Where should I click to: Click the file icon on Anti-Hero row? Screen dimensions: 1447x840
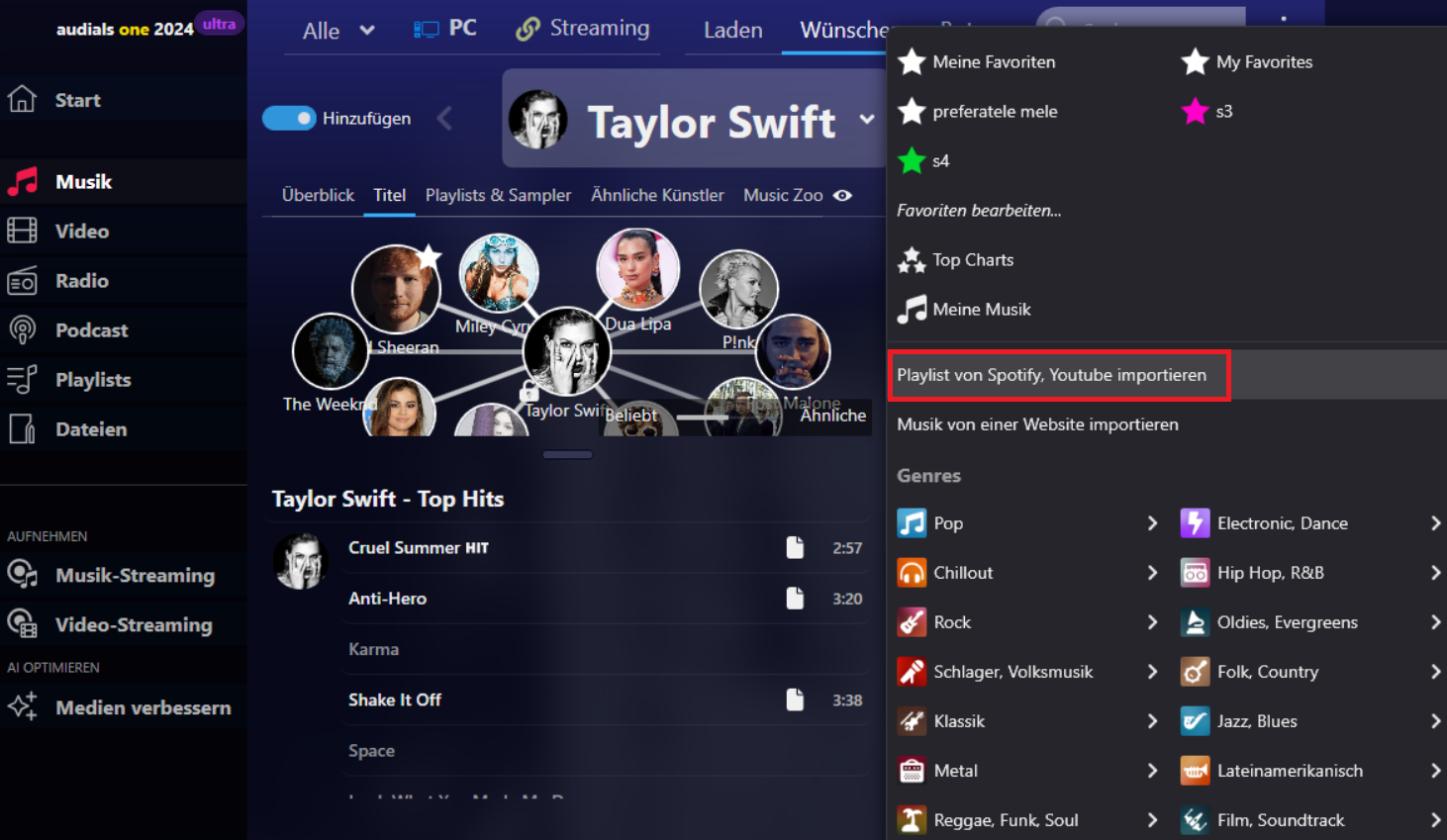tap(795, 598)
